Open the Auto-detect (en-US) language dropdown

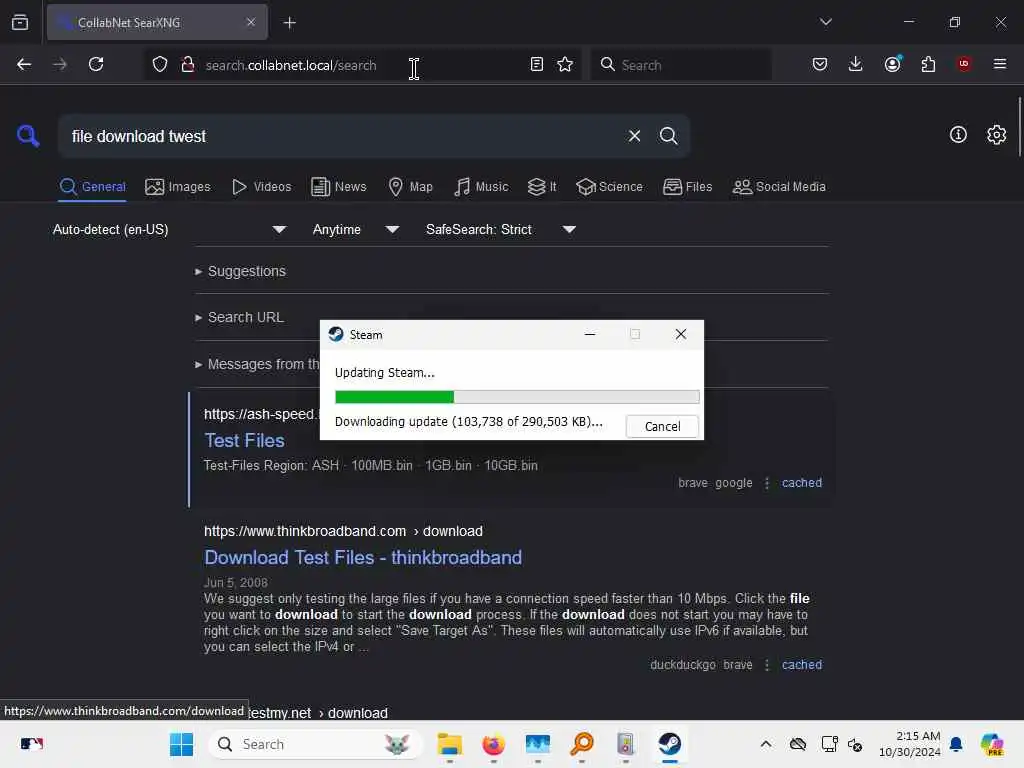point(170,229)
